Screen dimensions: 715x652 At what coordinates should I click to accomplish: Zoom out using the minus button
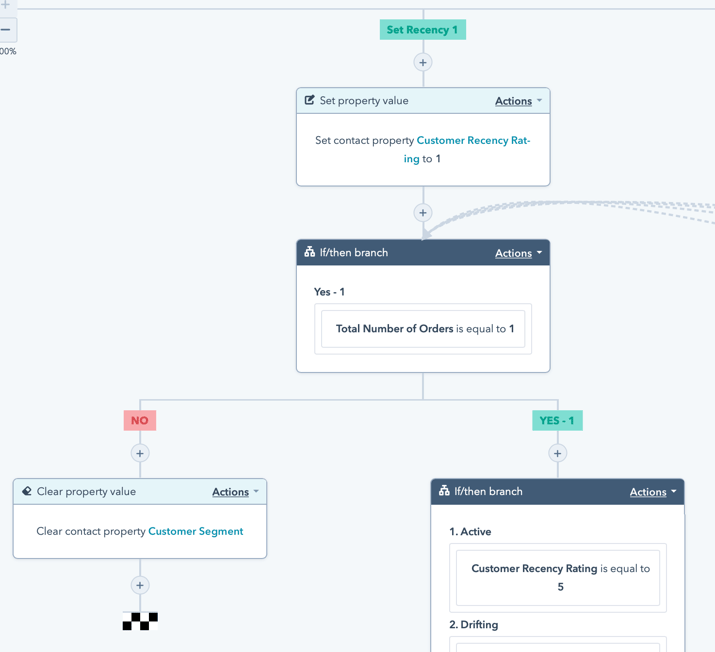pyautogui.click(x=5, y=30)
